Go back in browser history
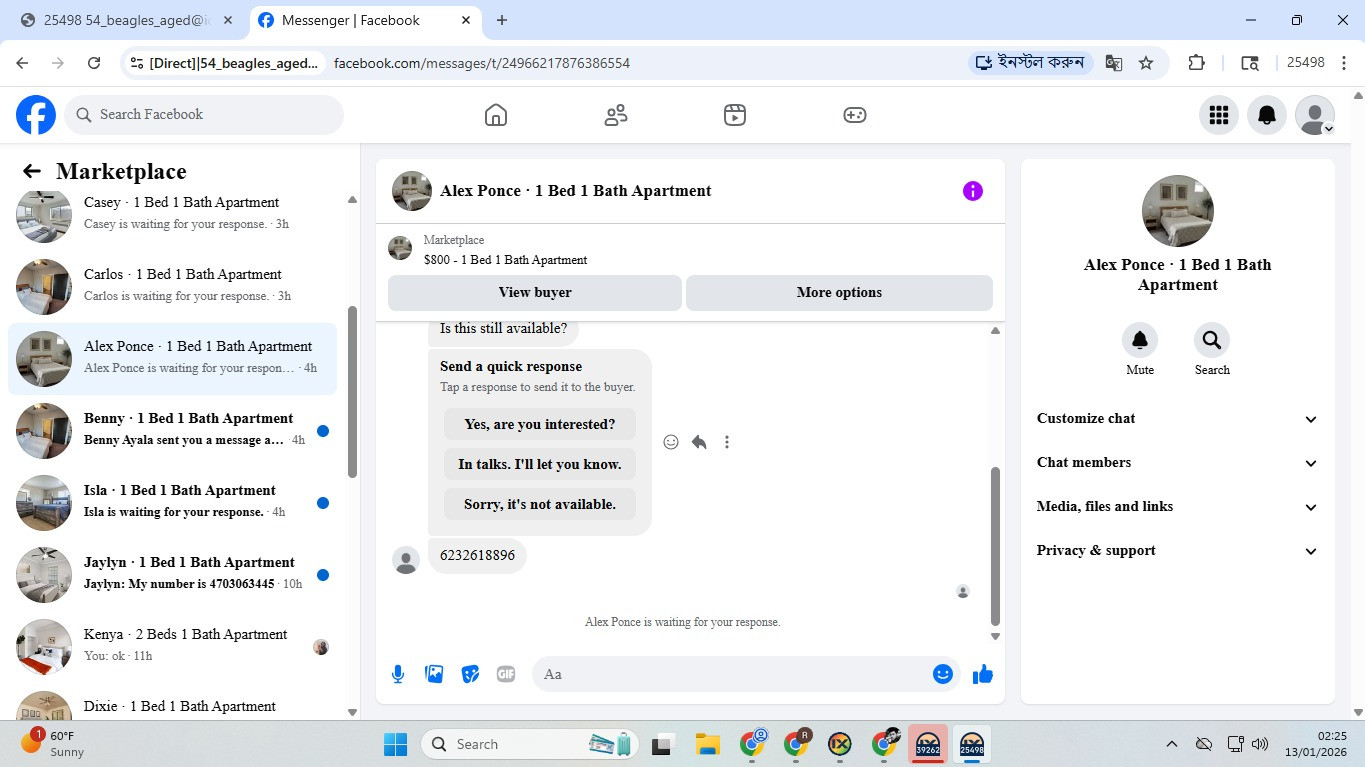Viewport: 1365px width, 767px height. (x=22, y=63)
